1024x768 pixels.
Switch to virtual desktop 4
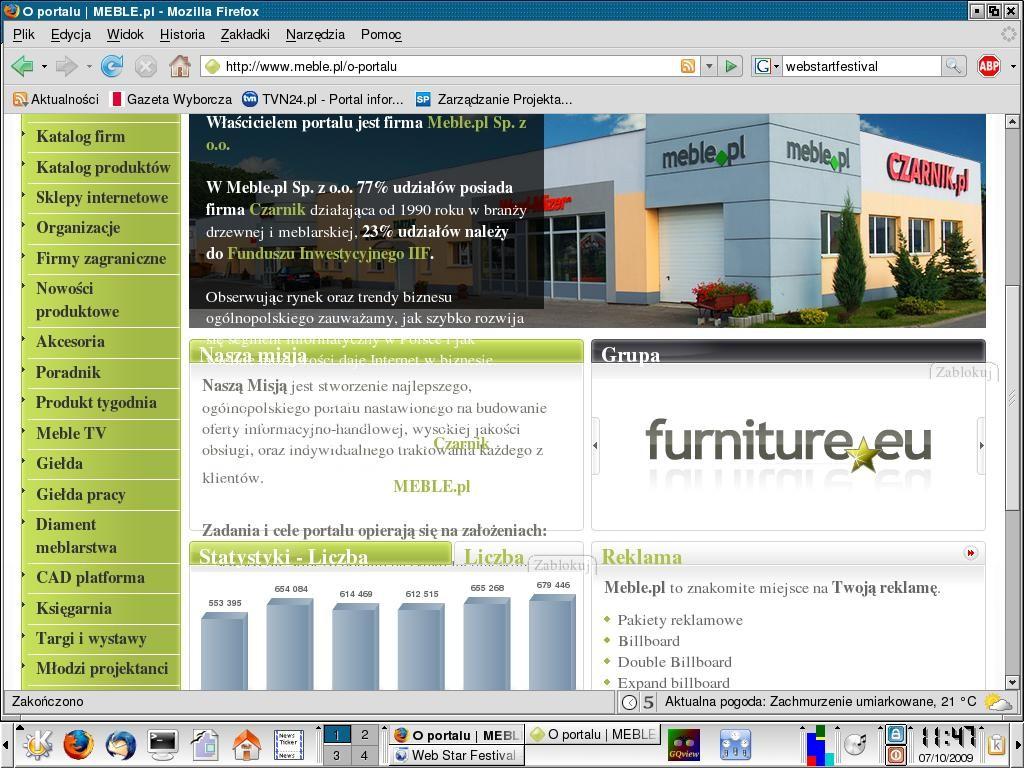click(364, 755)
